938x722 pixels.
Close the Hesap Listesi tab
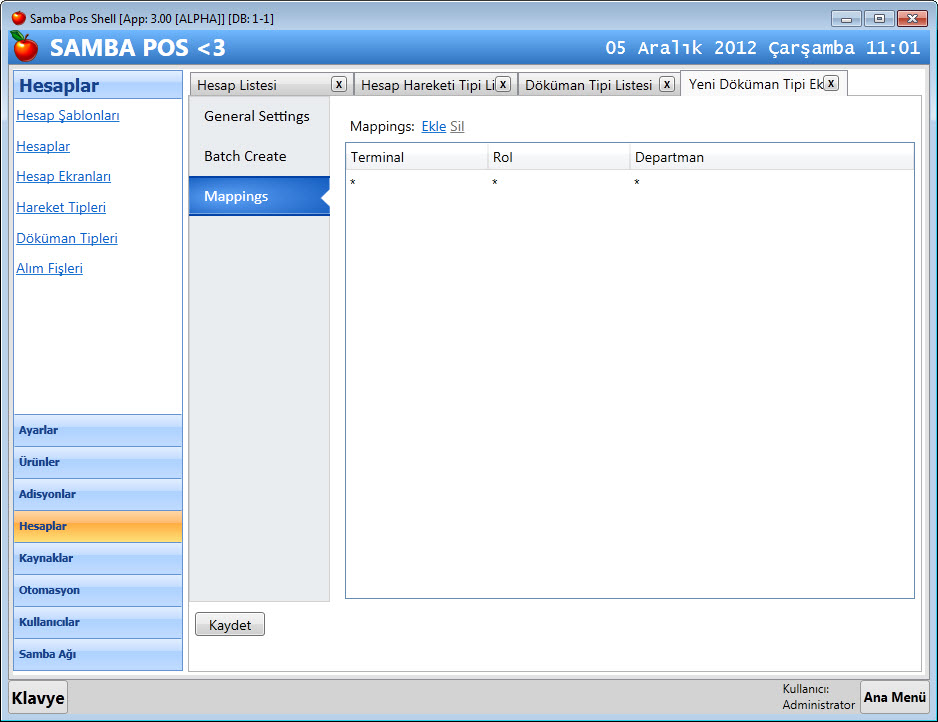coord(339,84)
